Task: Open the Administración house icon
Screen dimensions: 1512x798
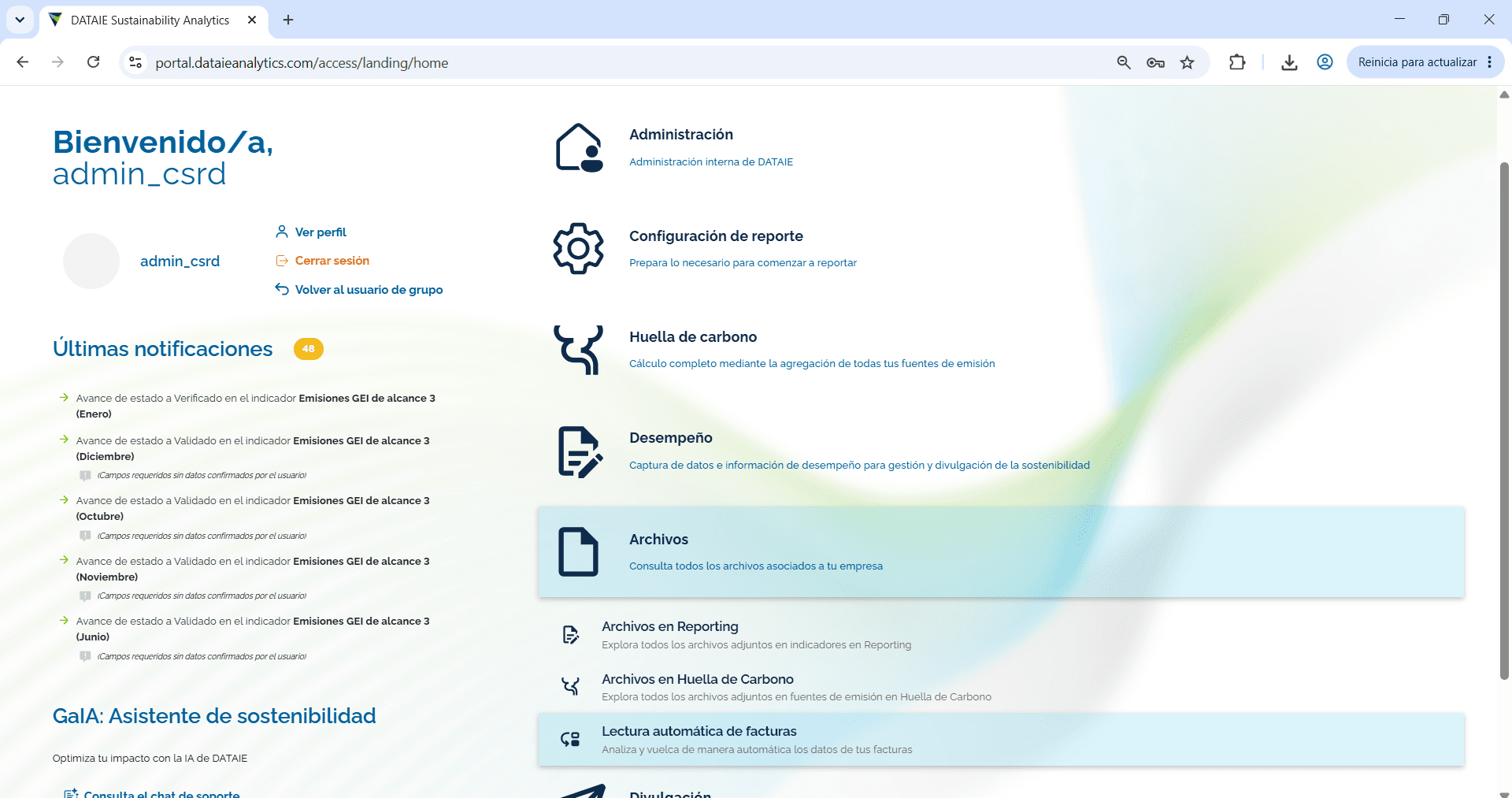Action: [x=579, y=147]
